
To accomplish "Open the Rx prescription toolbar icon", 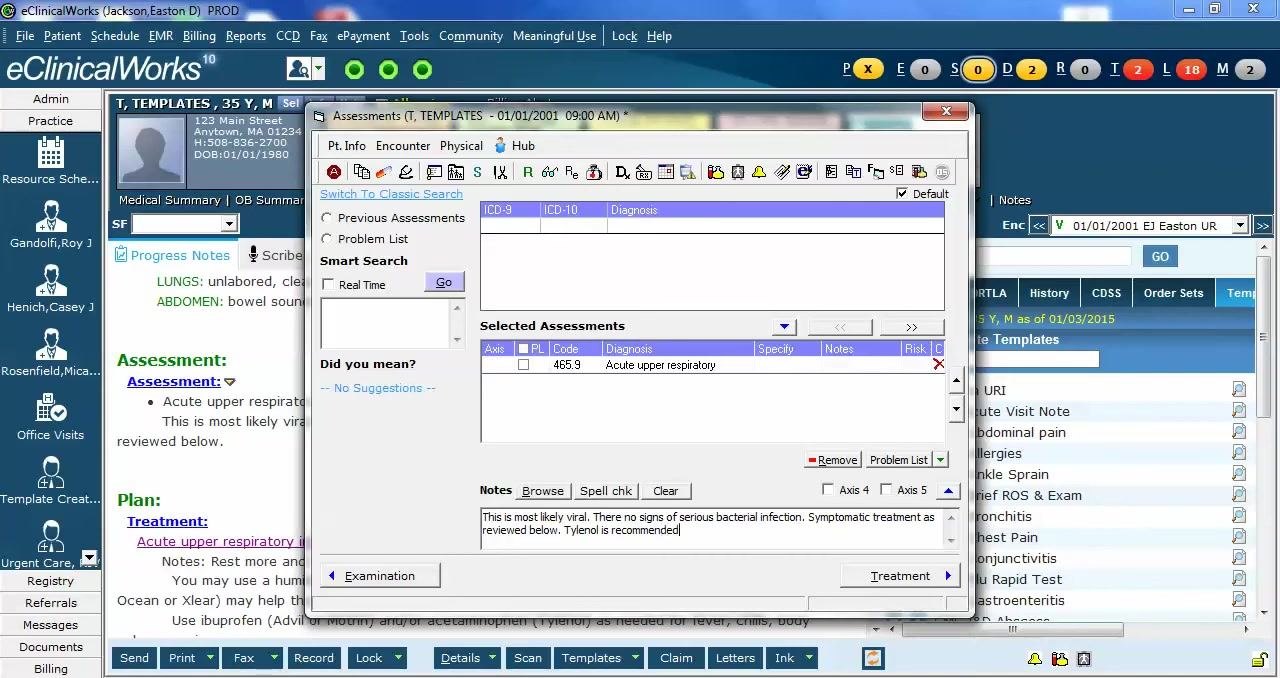I will click(643, 172).
